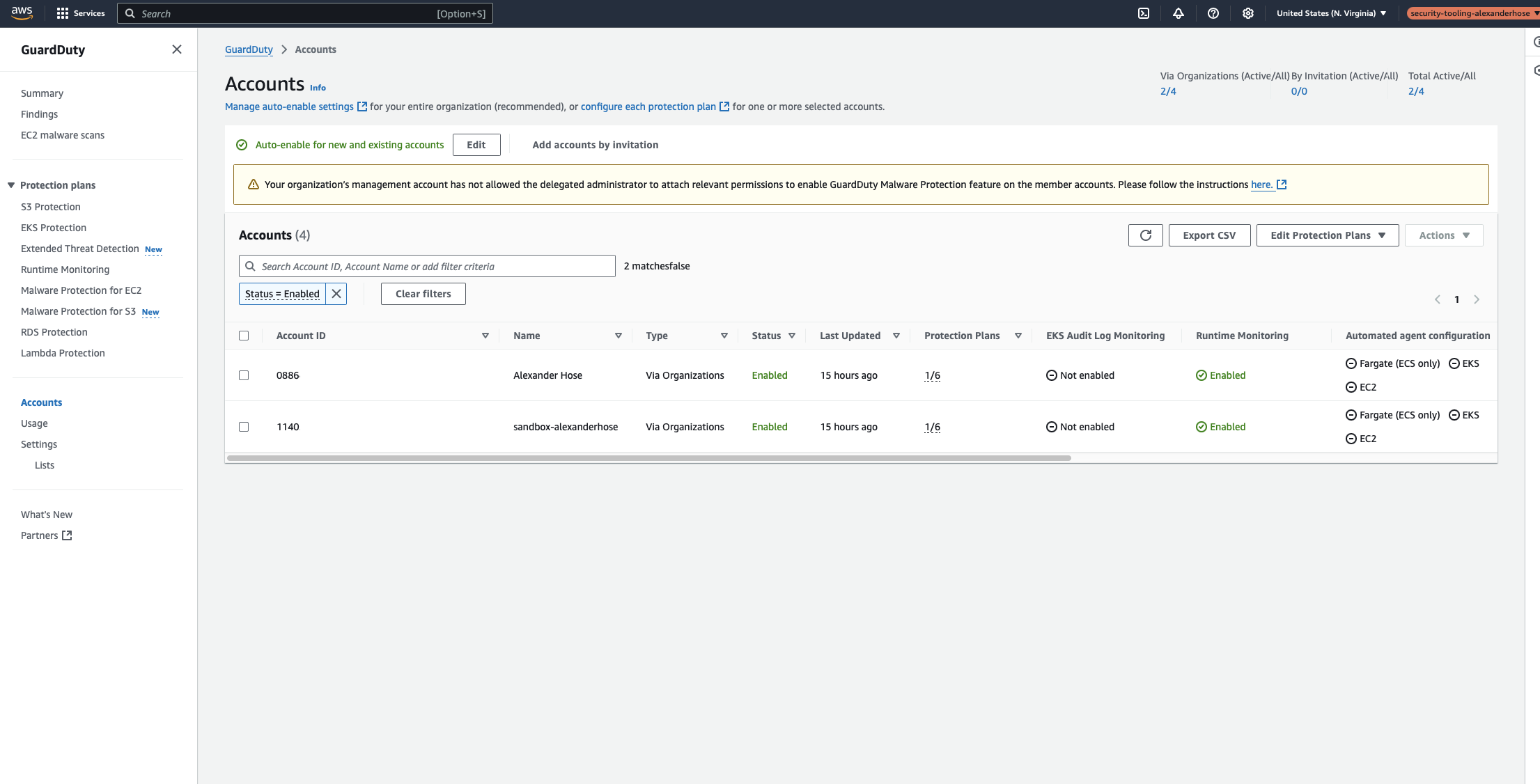Sort by Last Updated column arrow

(x=896, y=336)
